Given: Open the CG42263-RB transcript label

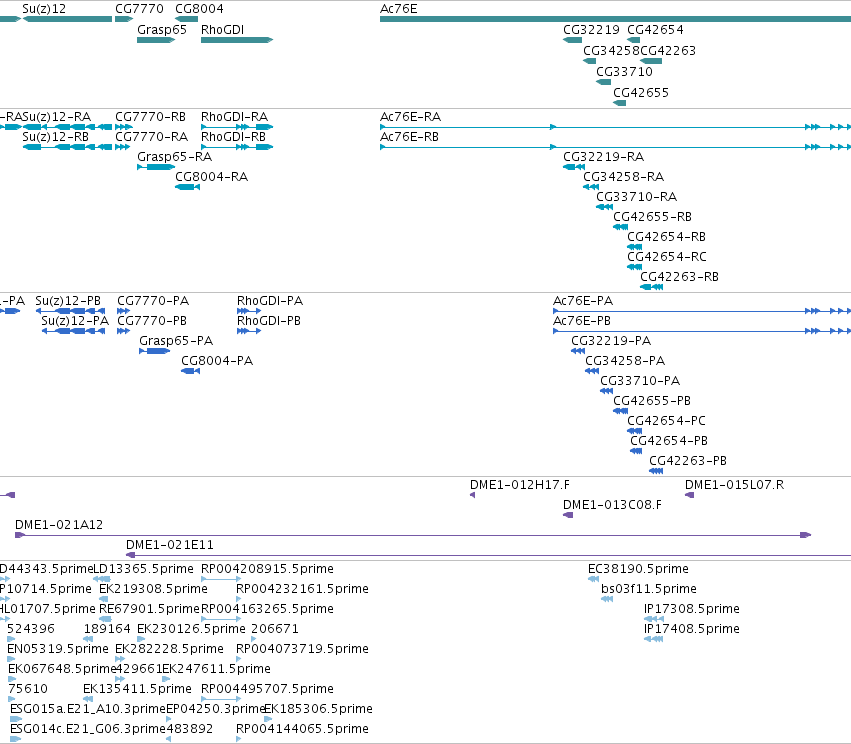Looking at the screenshot, I should point(679,277).
